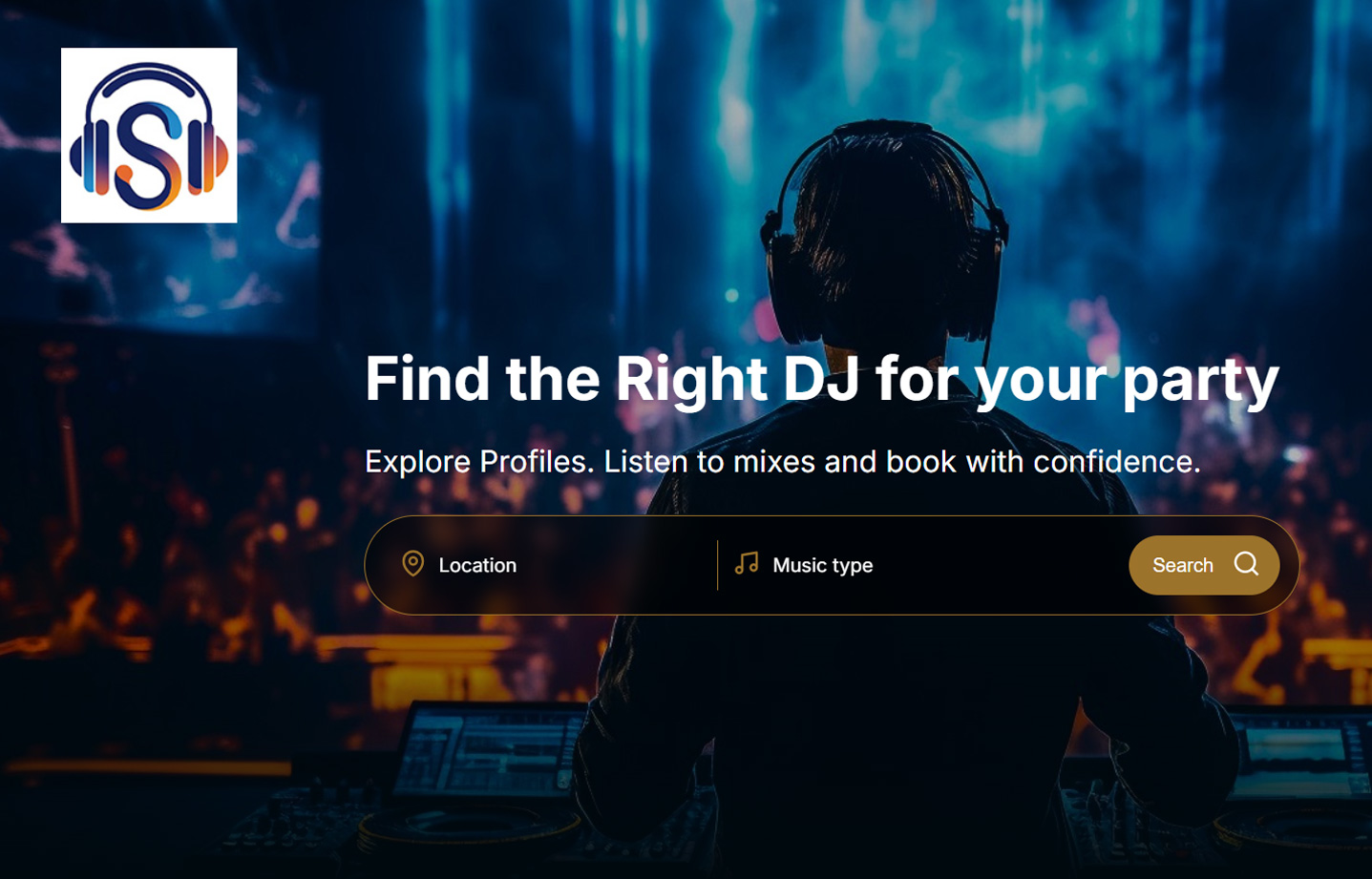Click the magnifying glass icon
Image resolution: width=1372 pixels, height=879 pixels.
[x=1246, y=564]
